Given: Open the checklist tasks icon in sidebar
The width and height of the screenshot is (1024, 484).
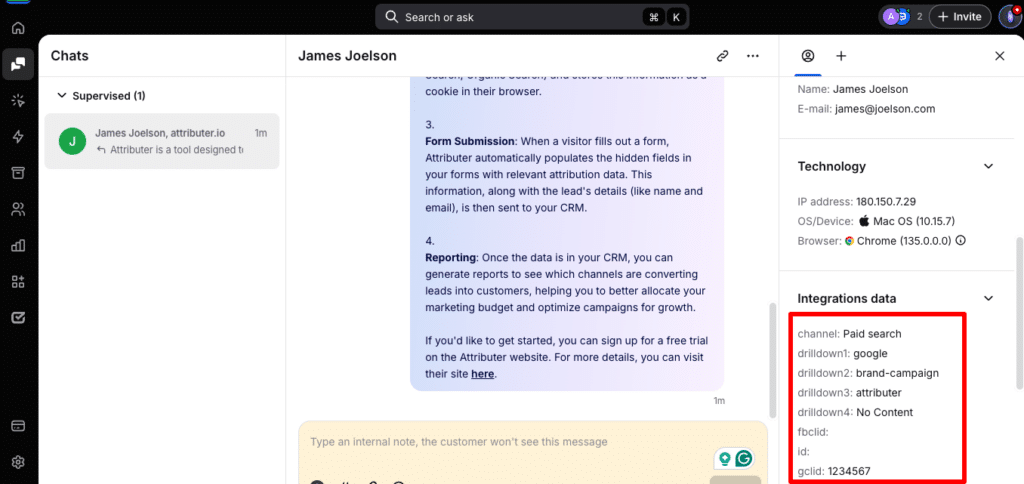Looking at the screenshot, I should [18, 318].
